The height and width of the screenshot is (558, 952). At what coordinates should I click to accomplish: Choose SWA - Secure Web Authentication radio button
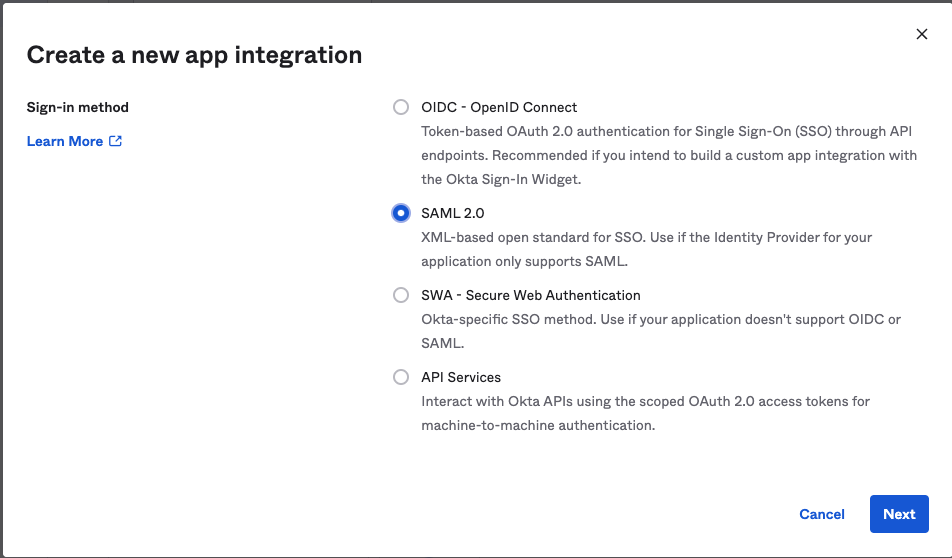401,295
